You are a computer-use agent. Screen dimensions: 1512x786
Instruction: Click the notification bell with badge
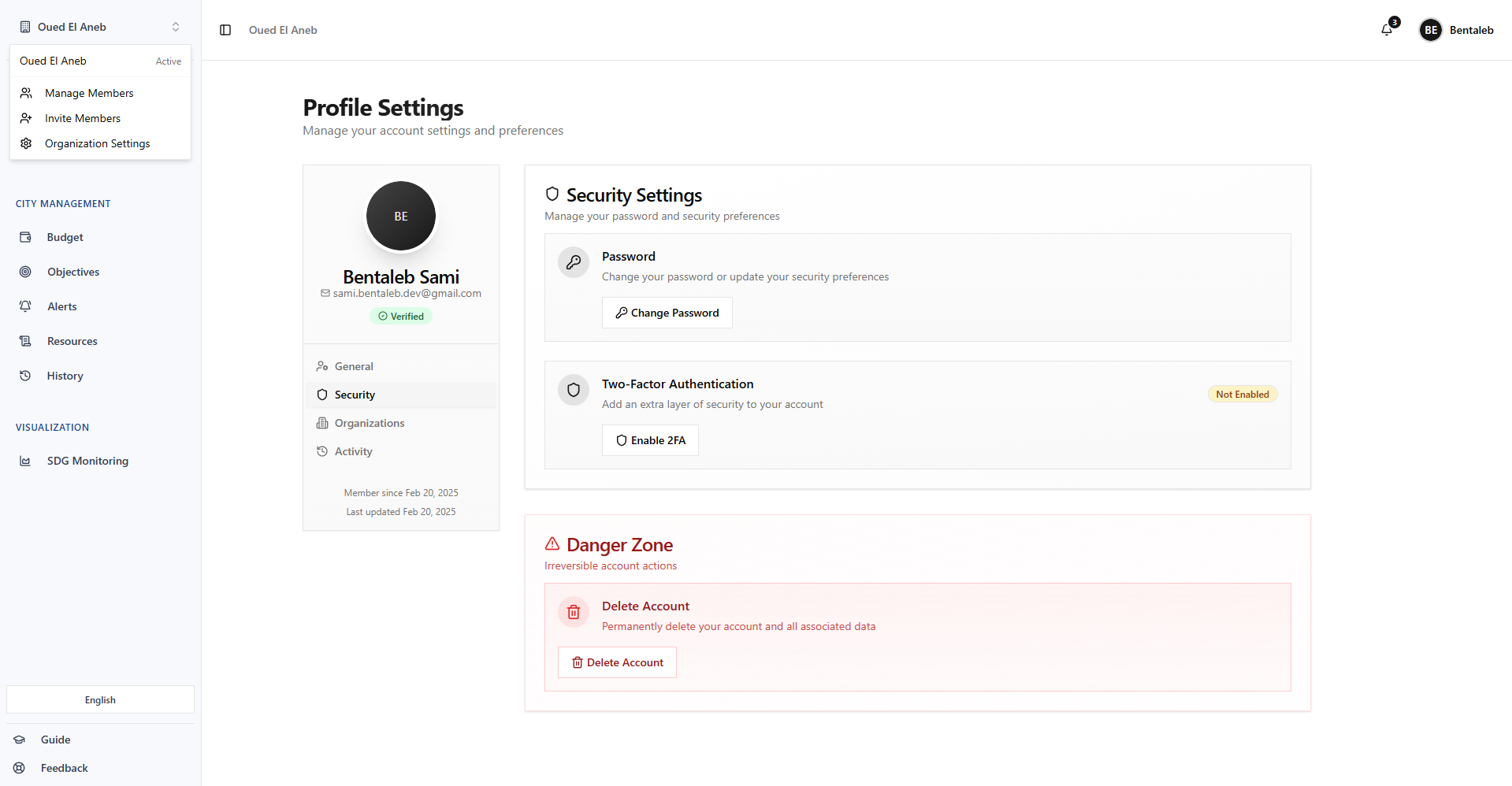pyautogui.click(x=1387, y=29)
